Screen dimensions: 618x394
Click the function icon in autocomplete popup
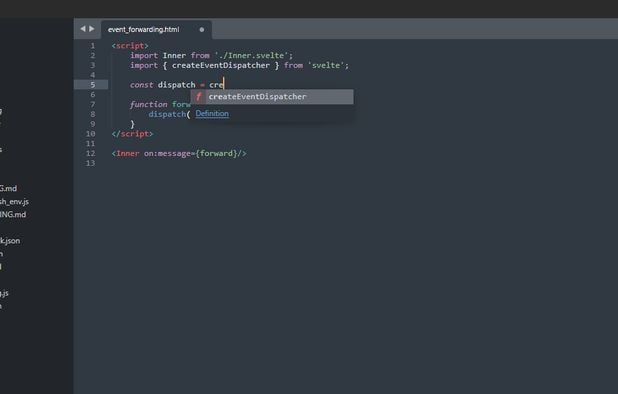199,97
